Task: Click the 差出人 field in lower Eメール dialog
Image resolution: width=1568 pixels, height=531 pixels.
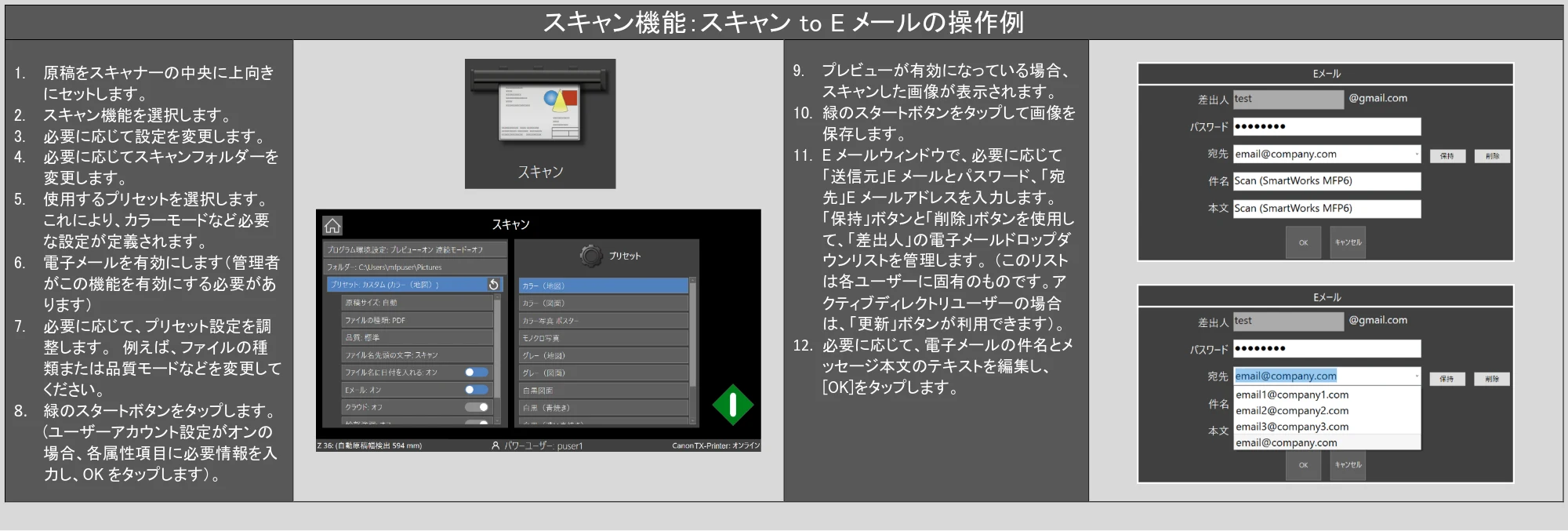Action: 1288,321
